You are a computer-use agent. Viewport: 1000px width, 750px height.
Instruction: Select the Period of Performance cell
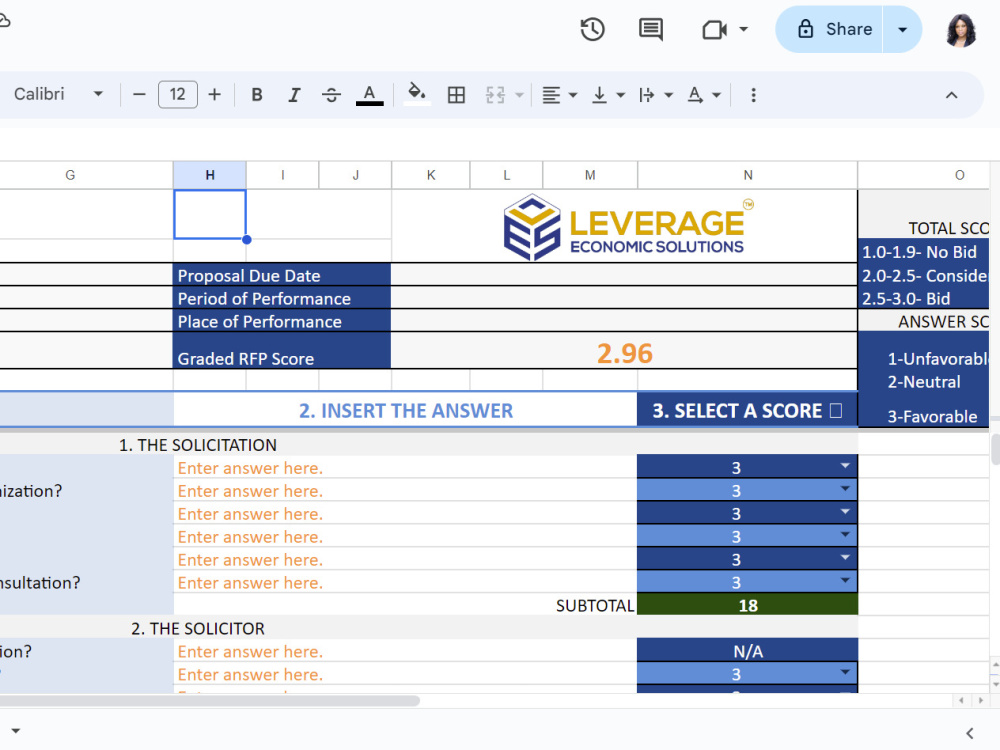coord(282,298)
